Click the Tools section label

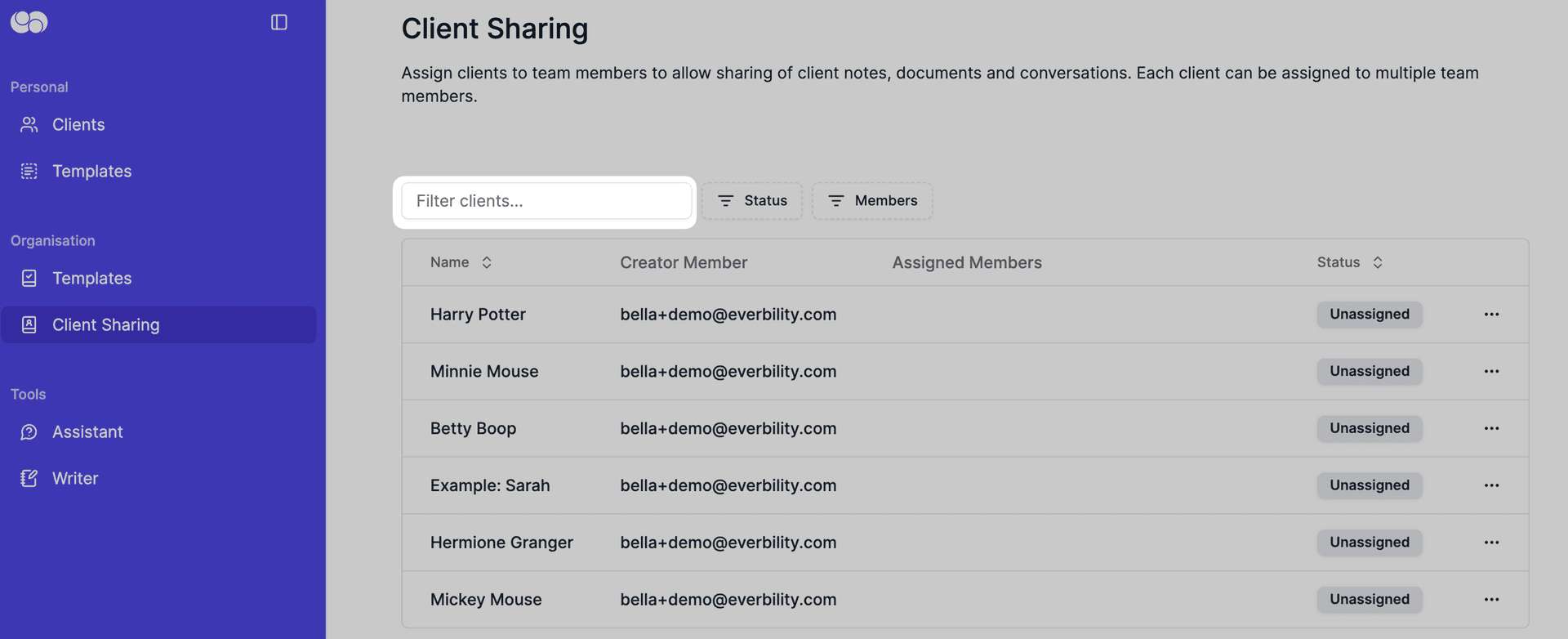(28, 395)
